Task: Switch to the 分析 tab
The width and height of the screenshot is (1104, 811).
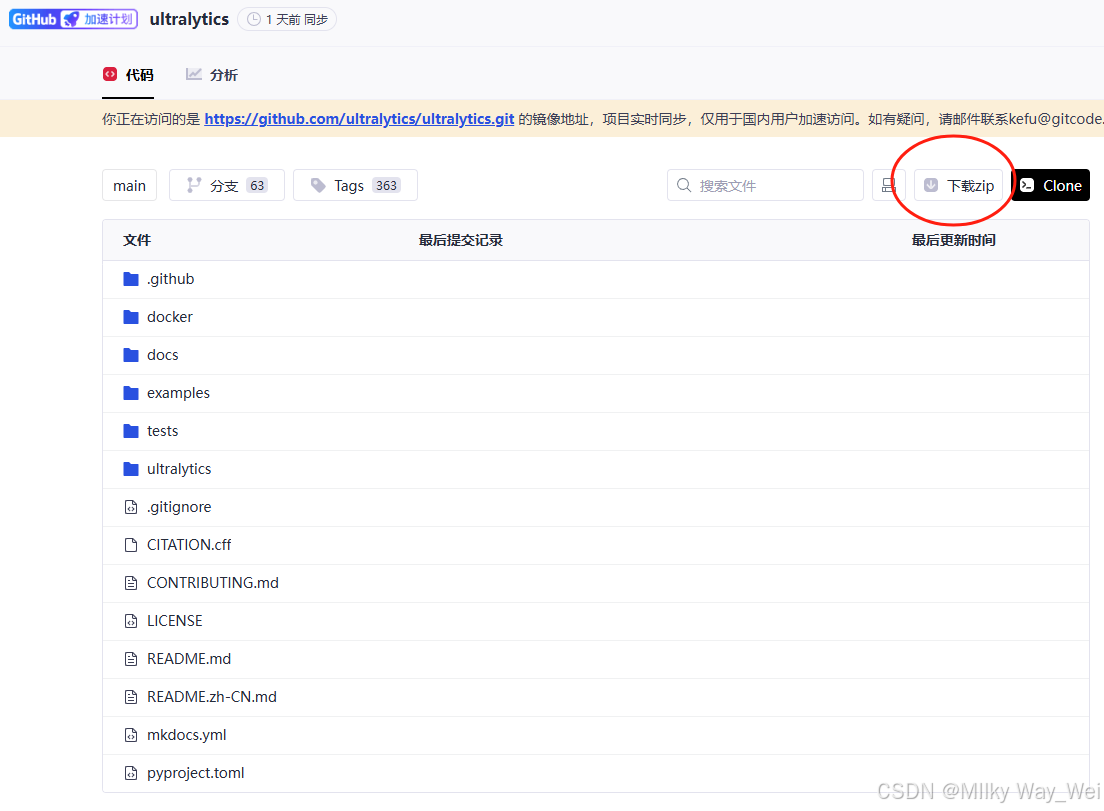Action: point(211,75)
